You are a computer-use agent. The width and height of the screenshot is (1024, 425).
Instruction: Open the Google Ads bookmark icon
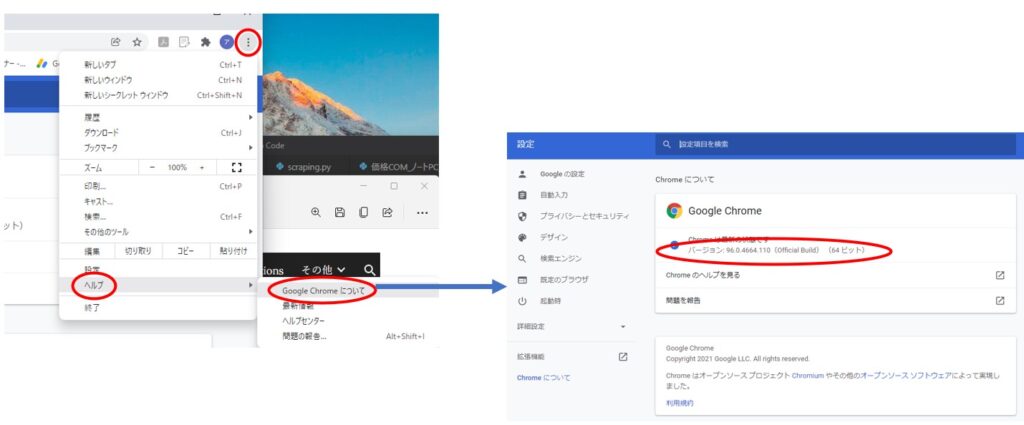click(42, 63)
